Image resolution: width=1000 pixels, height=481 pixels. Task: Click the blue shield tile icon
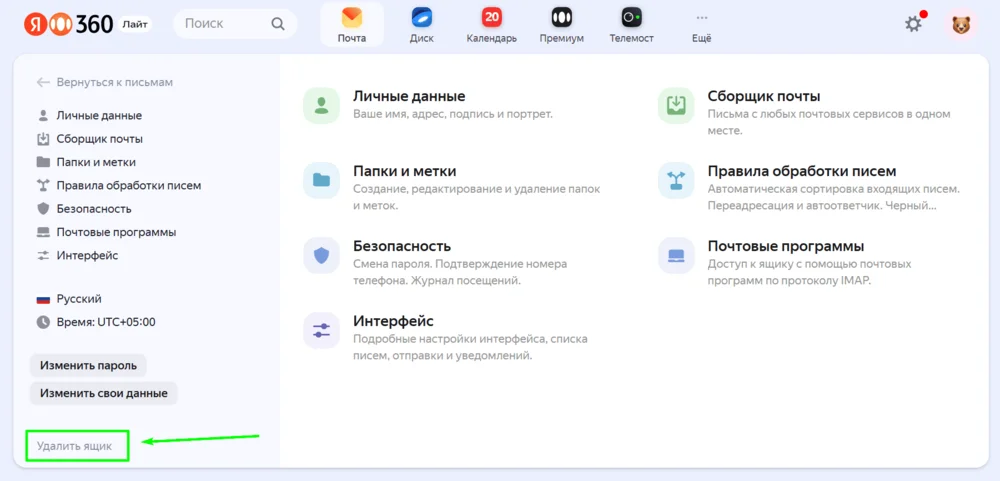[x=321, y=255]
